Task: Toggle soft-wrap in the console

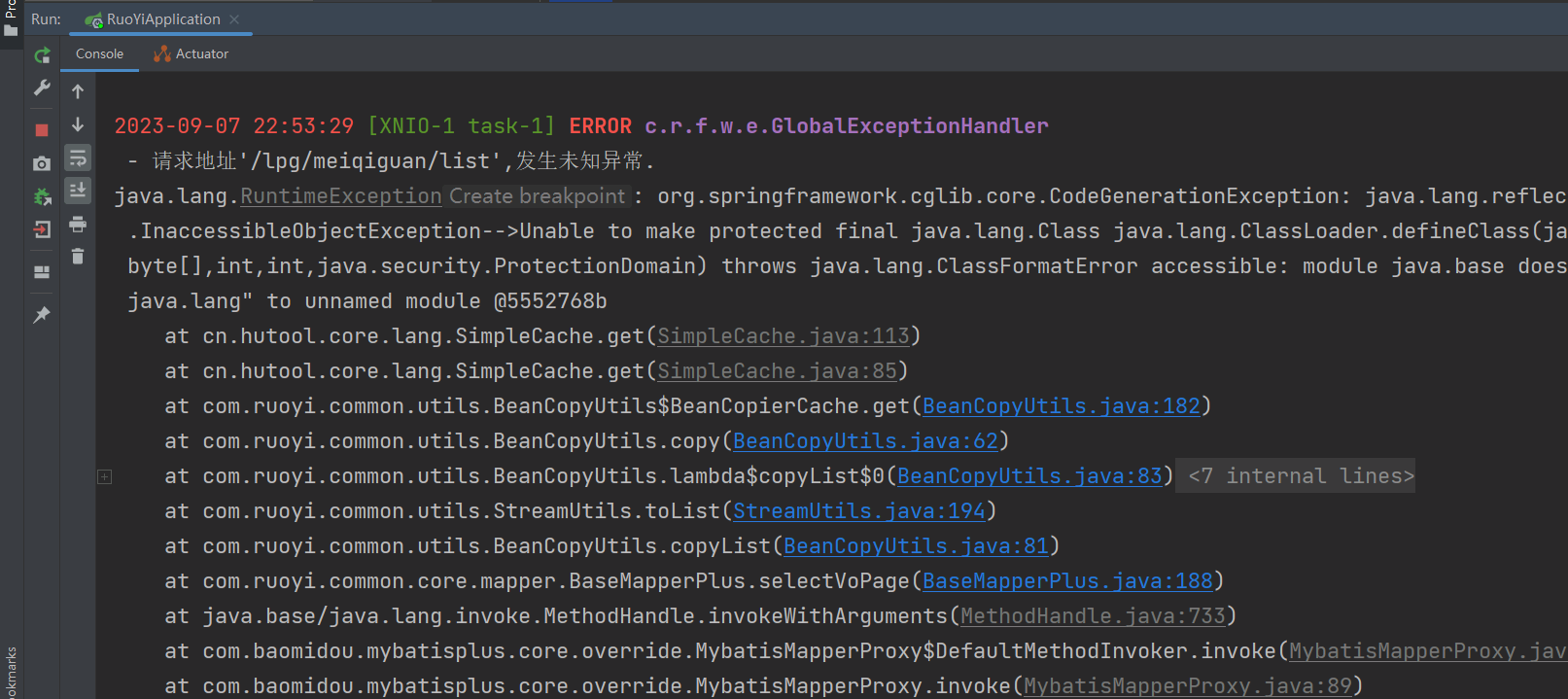Action: tap(78, 157)
